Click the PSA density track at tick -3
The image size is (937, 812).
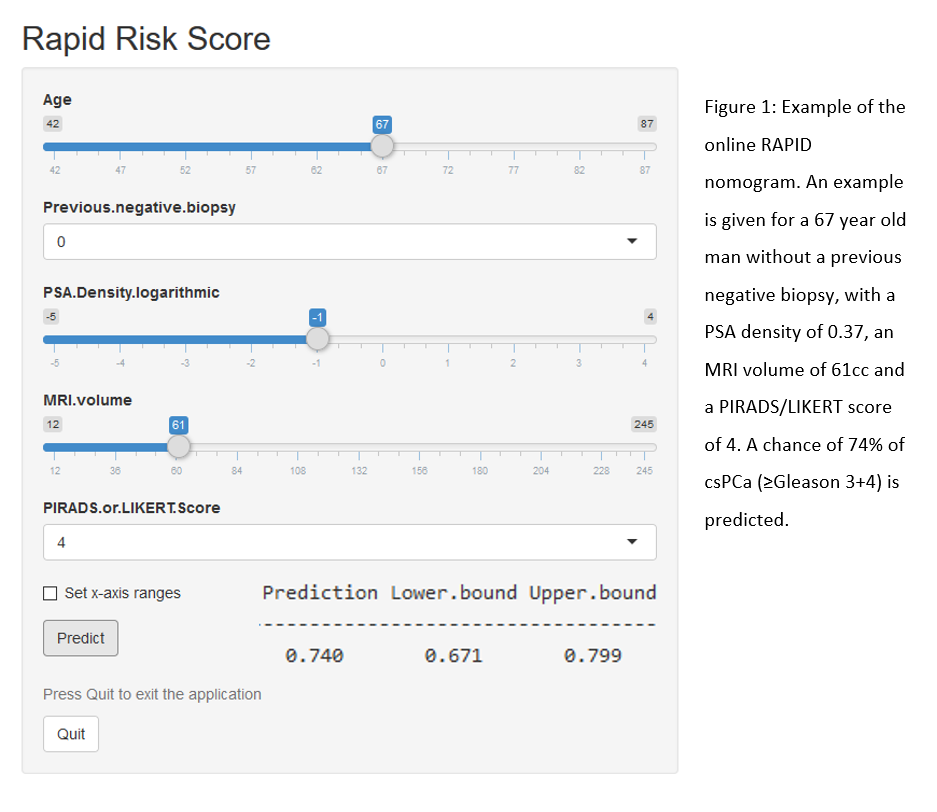coord(185,339)
